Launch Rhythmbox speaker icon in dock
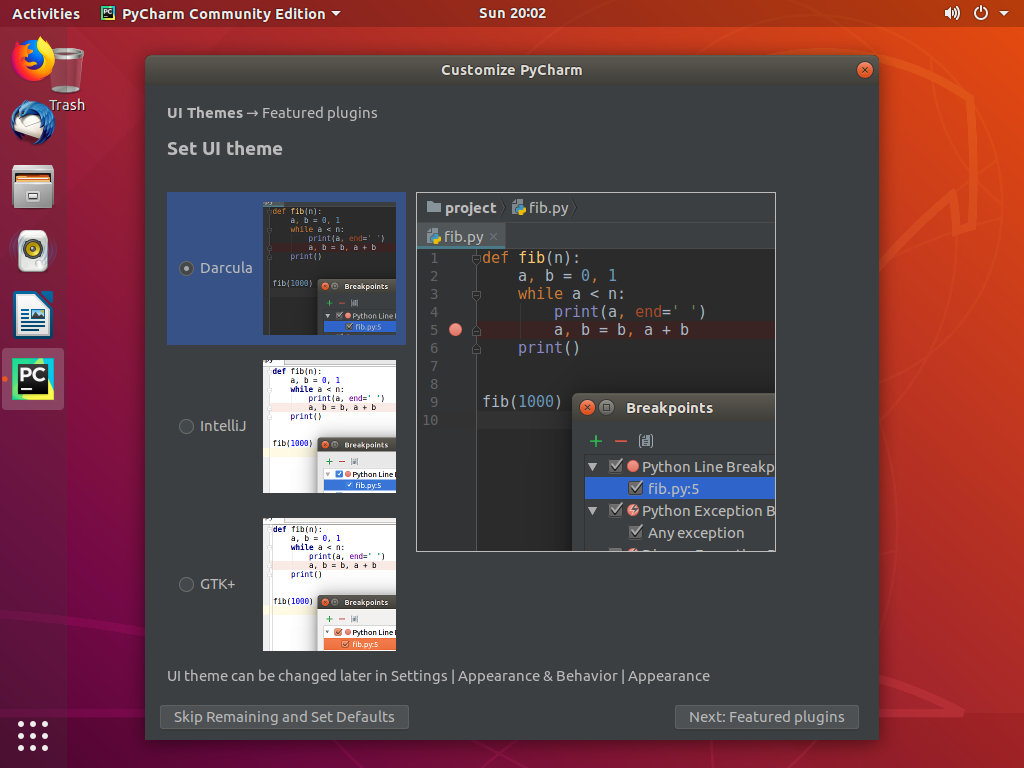Viewport: 1024px width, 768px height. 33,251
